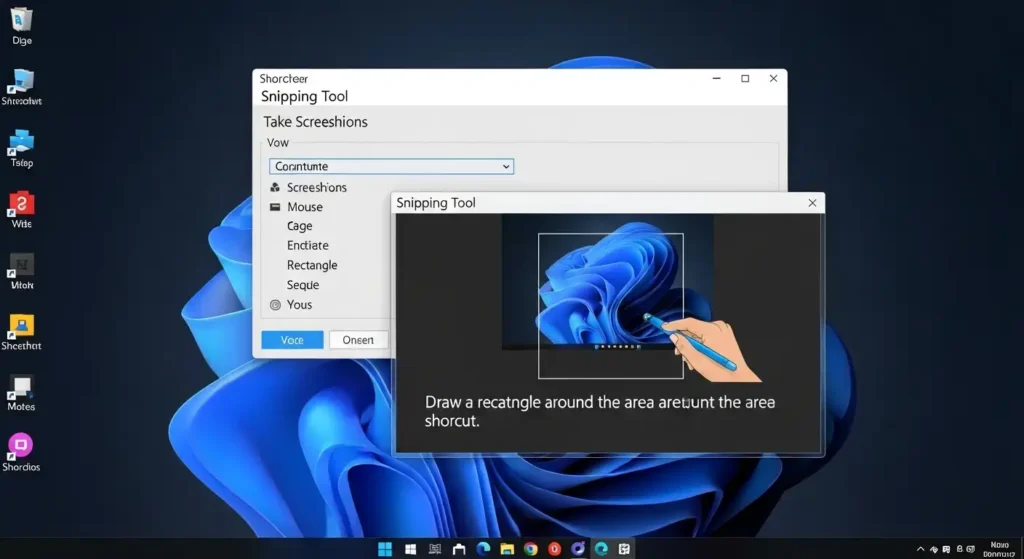The image size is (1024, 559).
Task: Open the pink Shordios desktop shortcut
Action: pyautogui.click(x=22, y=453)
